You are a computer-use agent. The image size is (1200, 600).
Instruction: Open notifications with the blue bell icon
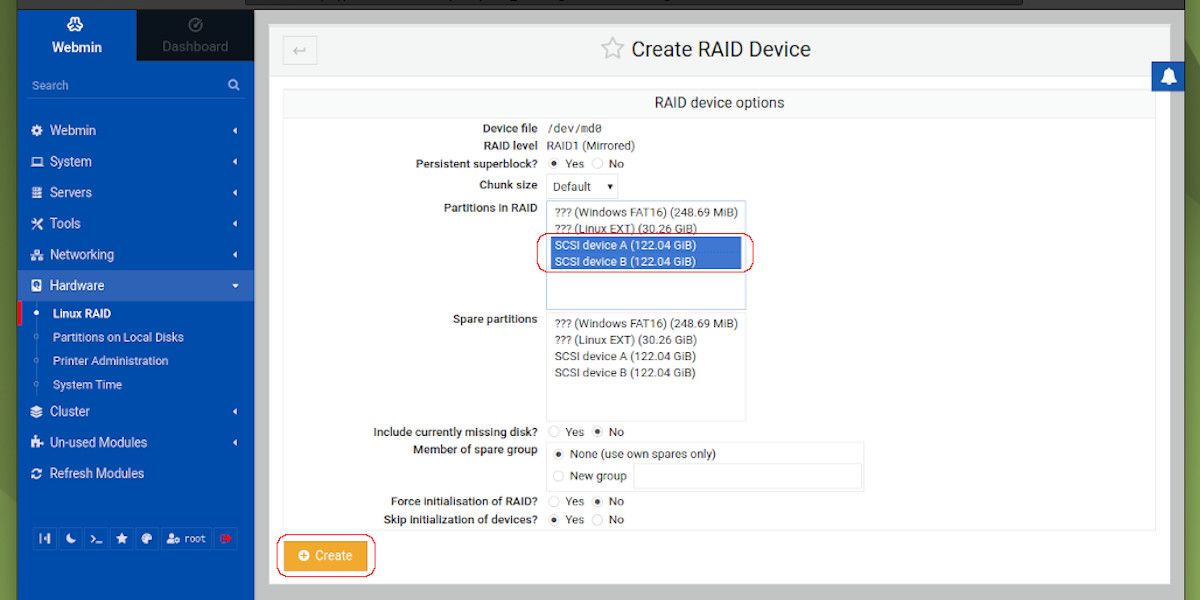coord(1167,76)
